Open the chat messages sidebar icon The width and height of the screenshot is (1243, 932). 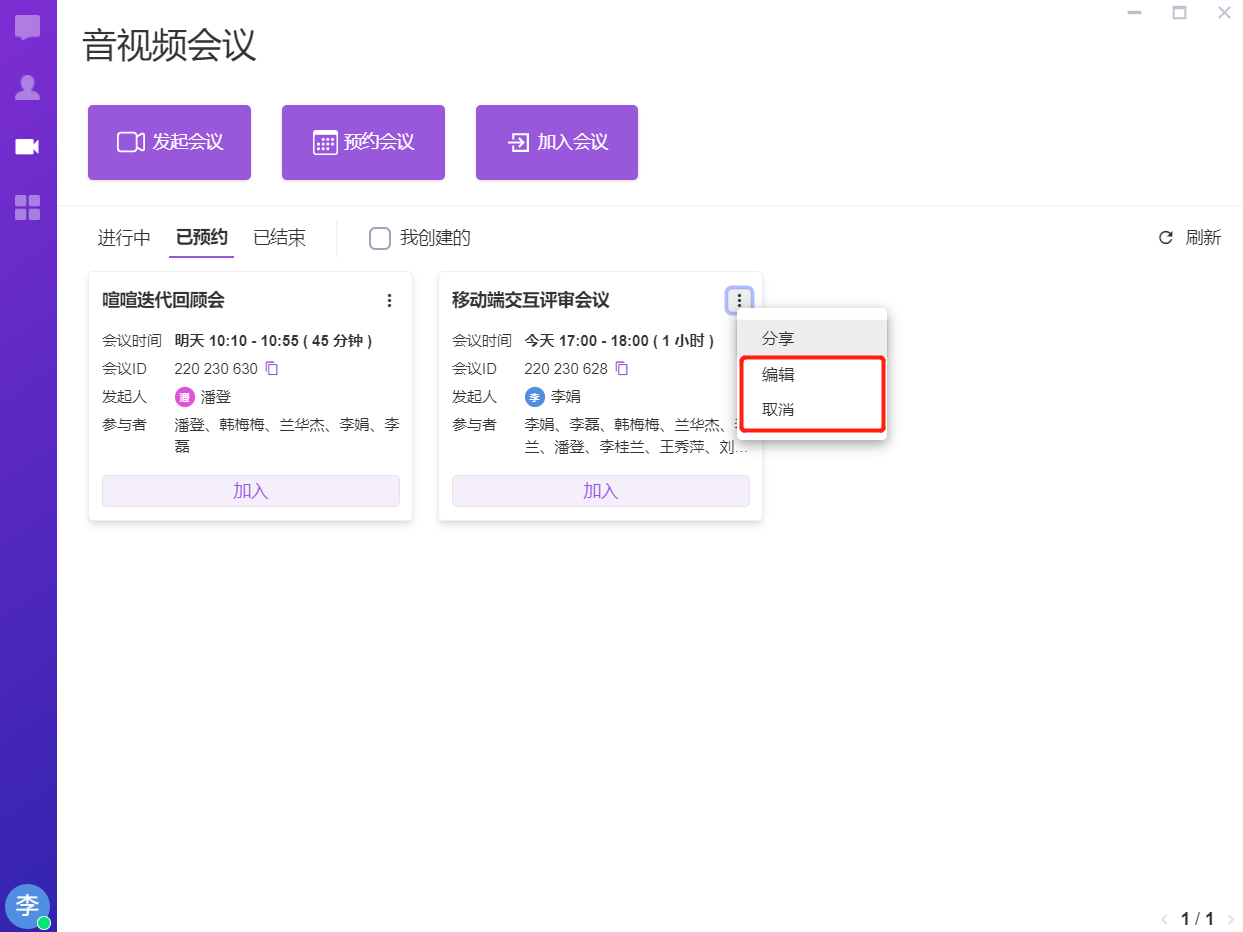coord(28,27)
